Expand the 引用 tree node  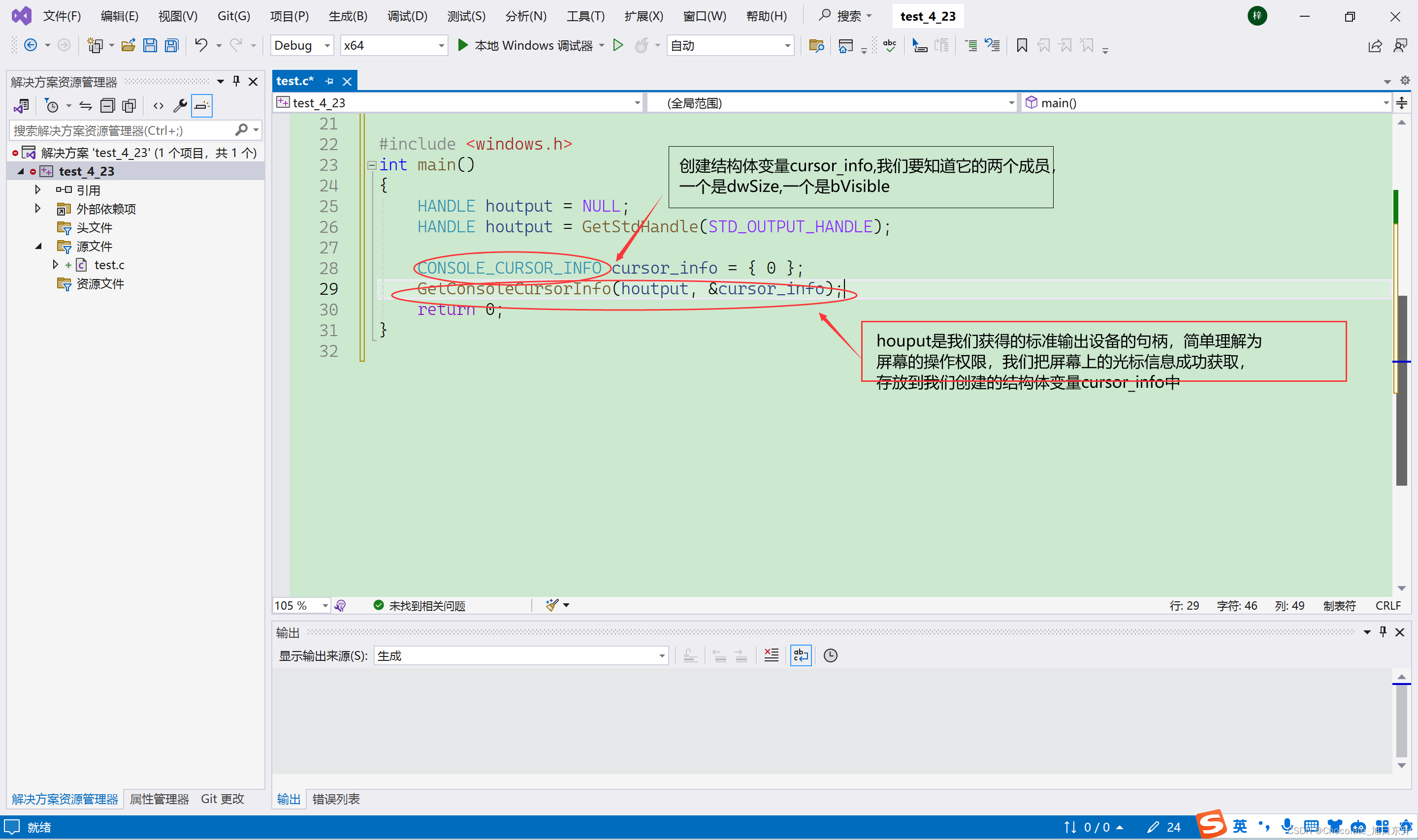(37, 189)
